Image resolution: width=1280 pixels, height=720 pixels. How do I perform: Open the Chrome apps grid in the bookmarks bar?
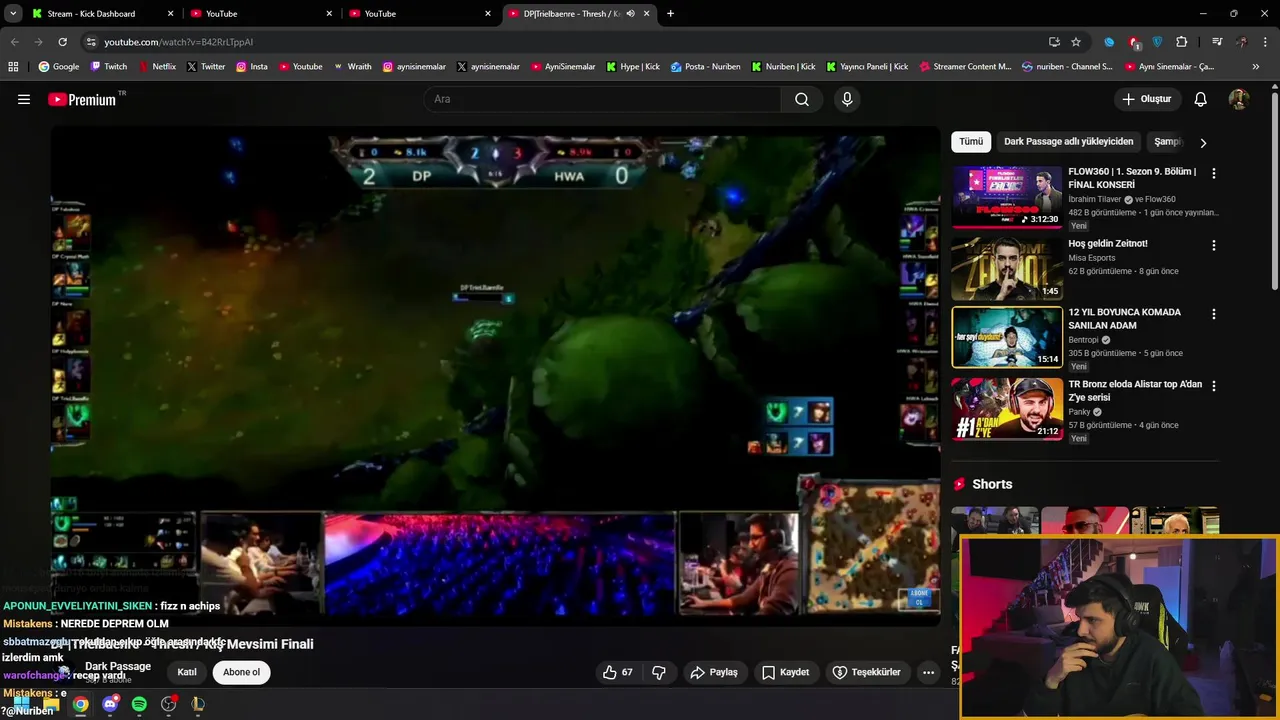coord(13,66)
